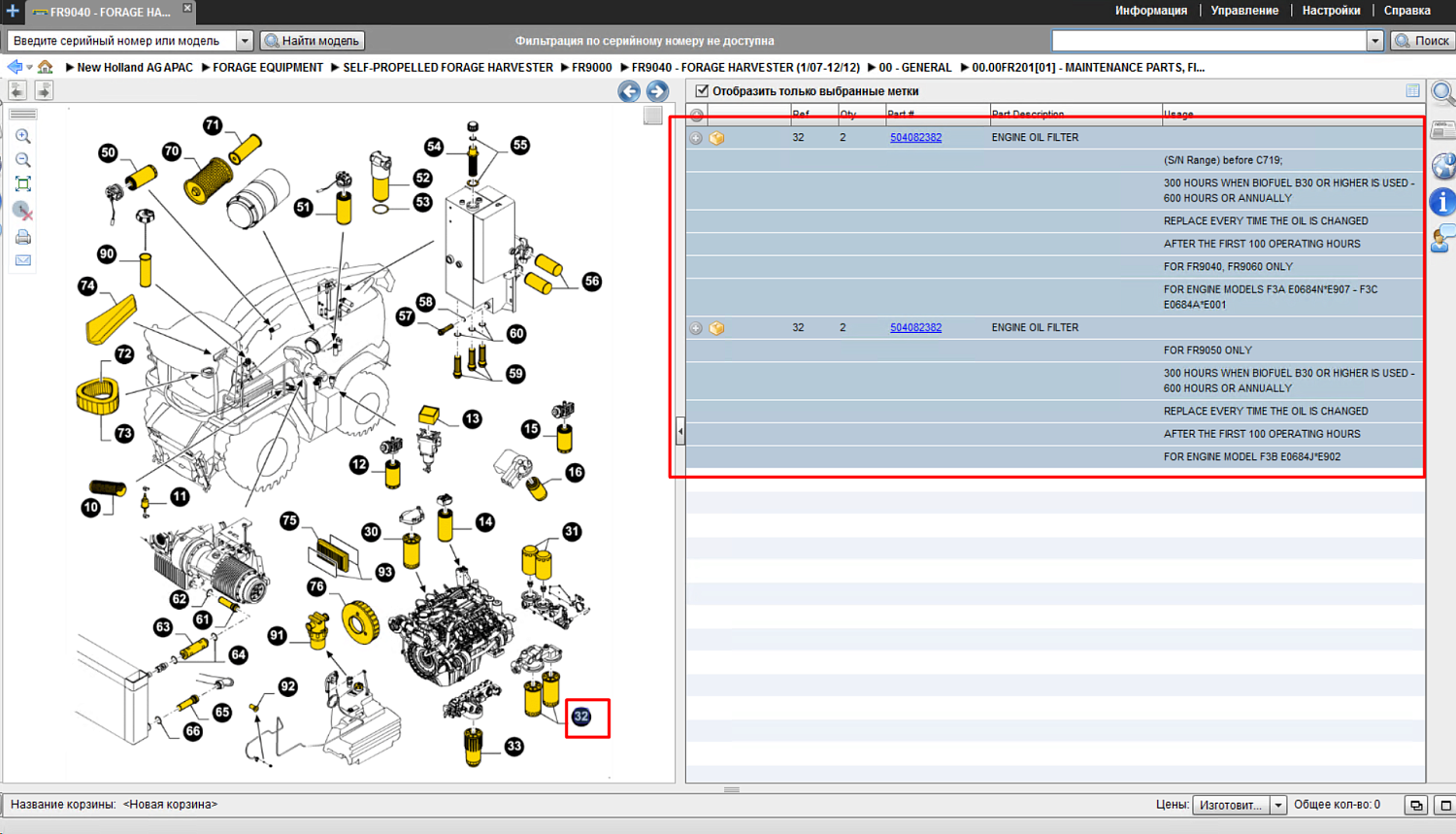The image size is (1456, 834).
Task: Click the 'Найти модель' button
Action: [x=313, y=41]
